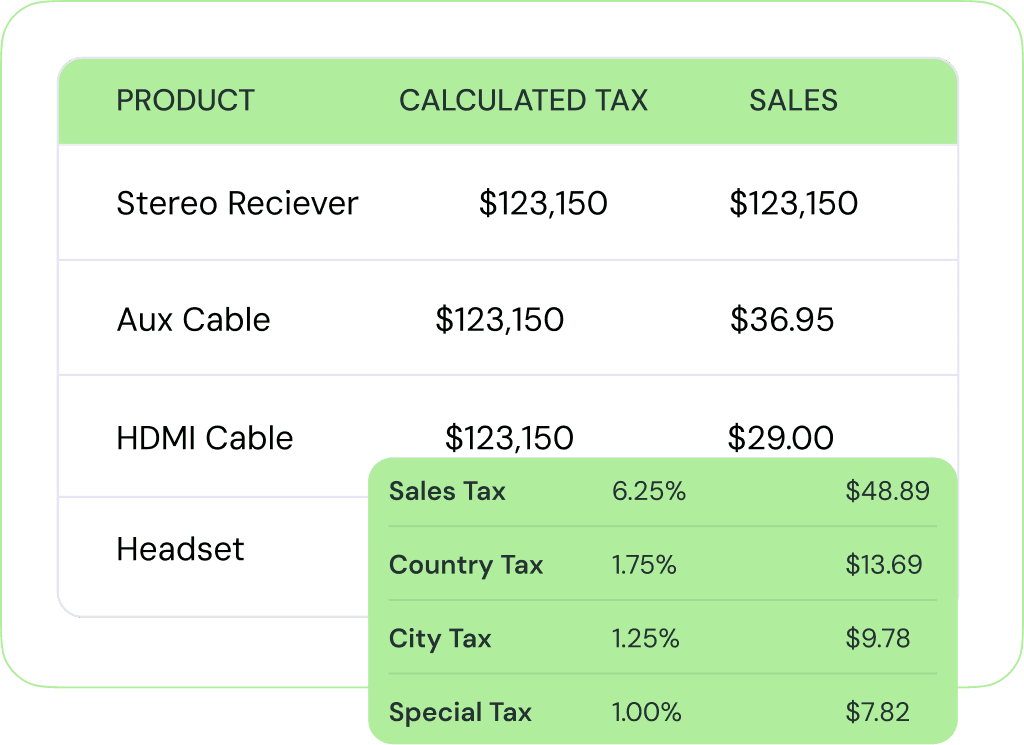The image size is (1024, 745).
Task: Click the $48.89 sales tax amount
Action: (887, 491)
